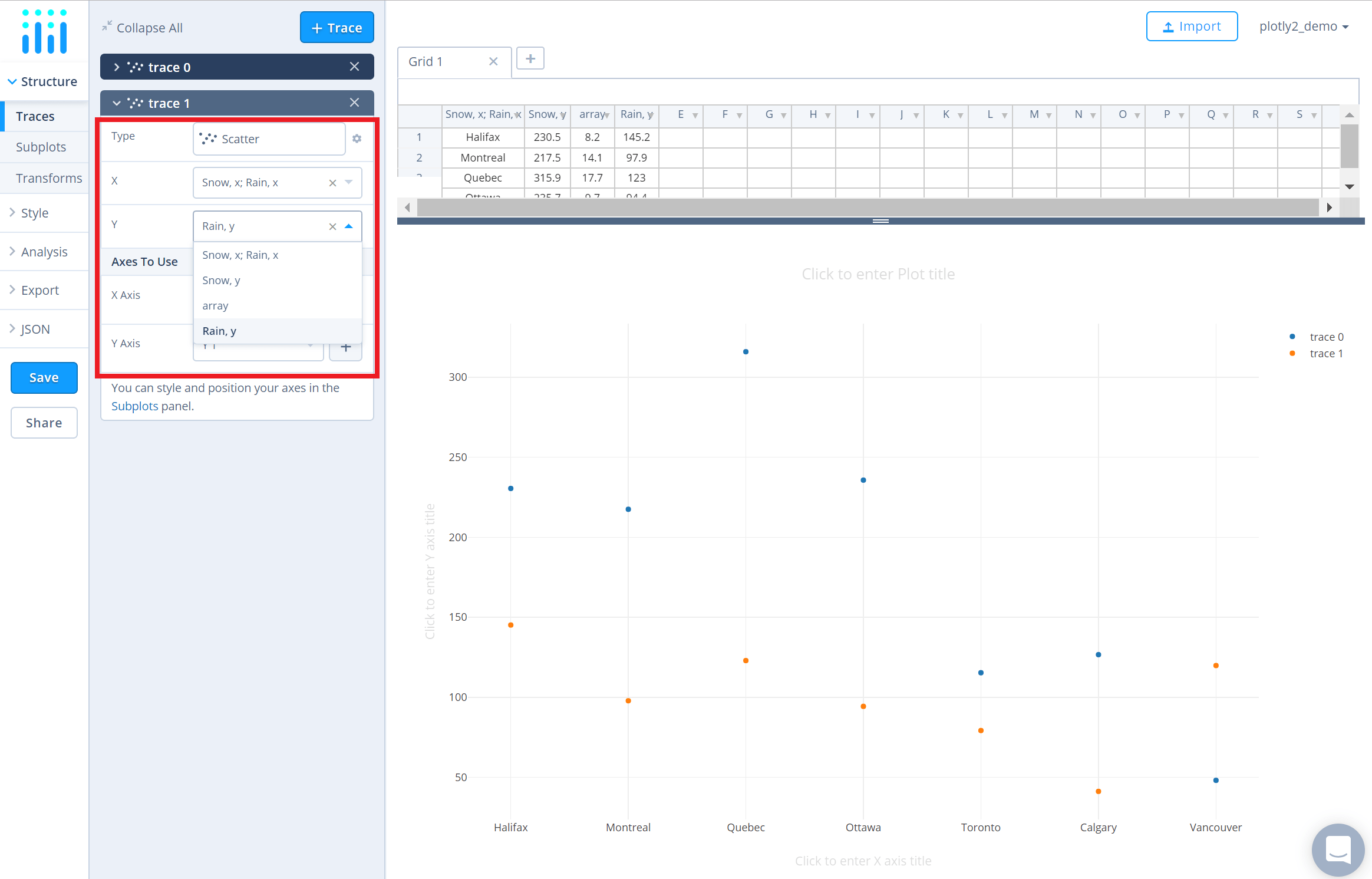1372x879 pixels.
Task: Click the grid horizontal scrollbar
Action: click(866, 207)
